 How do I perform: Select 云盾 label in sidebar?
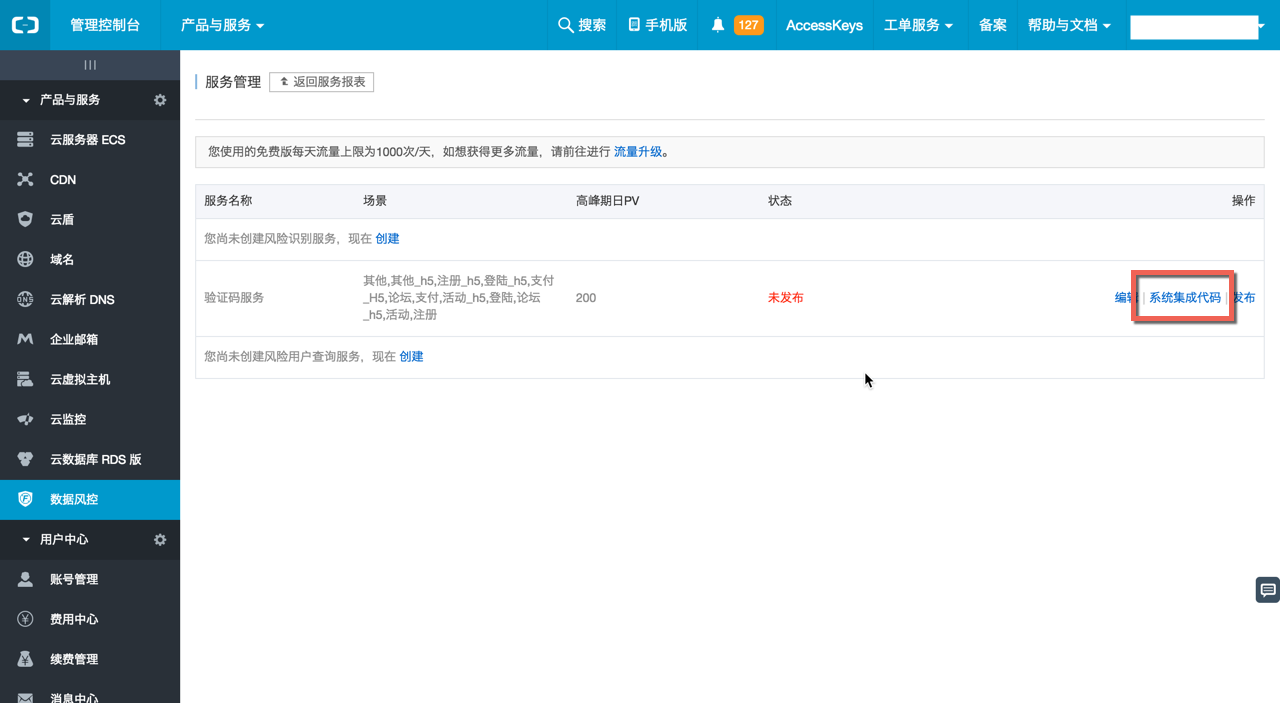tap(62, 219)
